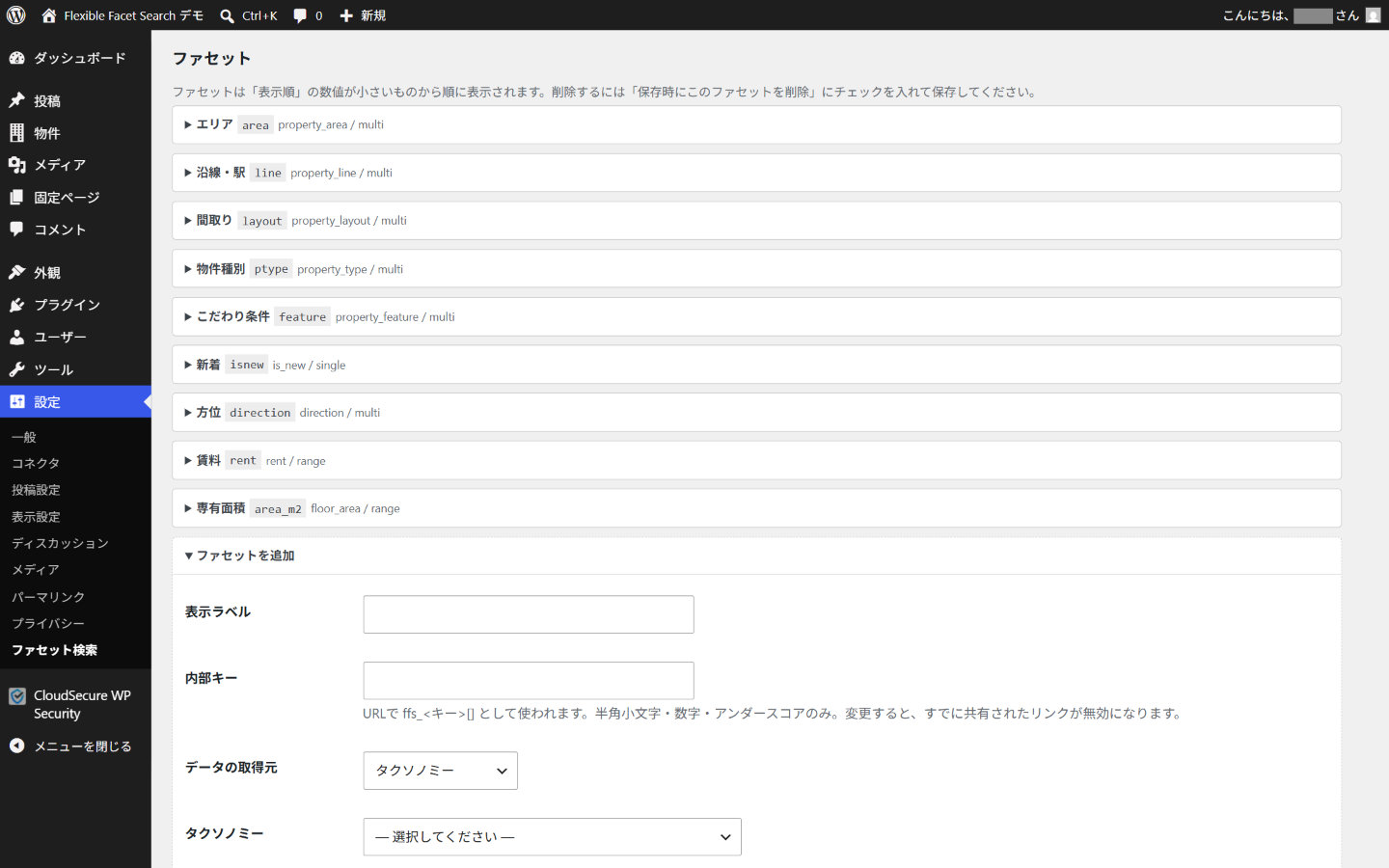Click the 'area' key tag
Screen dimensions: 1389x868
(x=256, y=125)
